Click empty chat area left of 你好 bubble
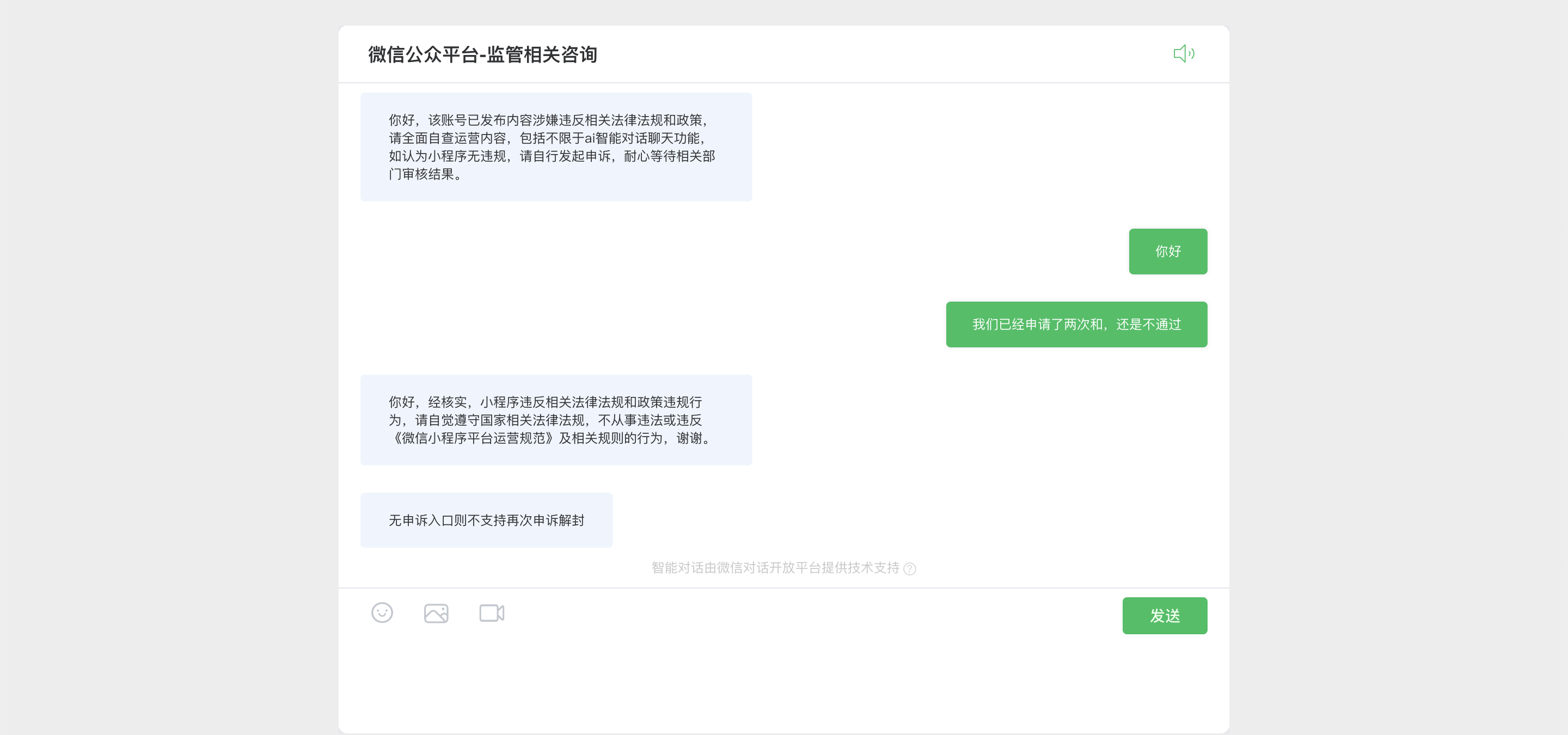1568x735 pixels. (x=852, y=252)
